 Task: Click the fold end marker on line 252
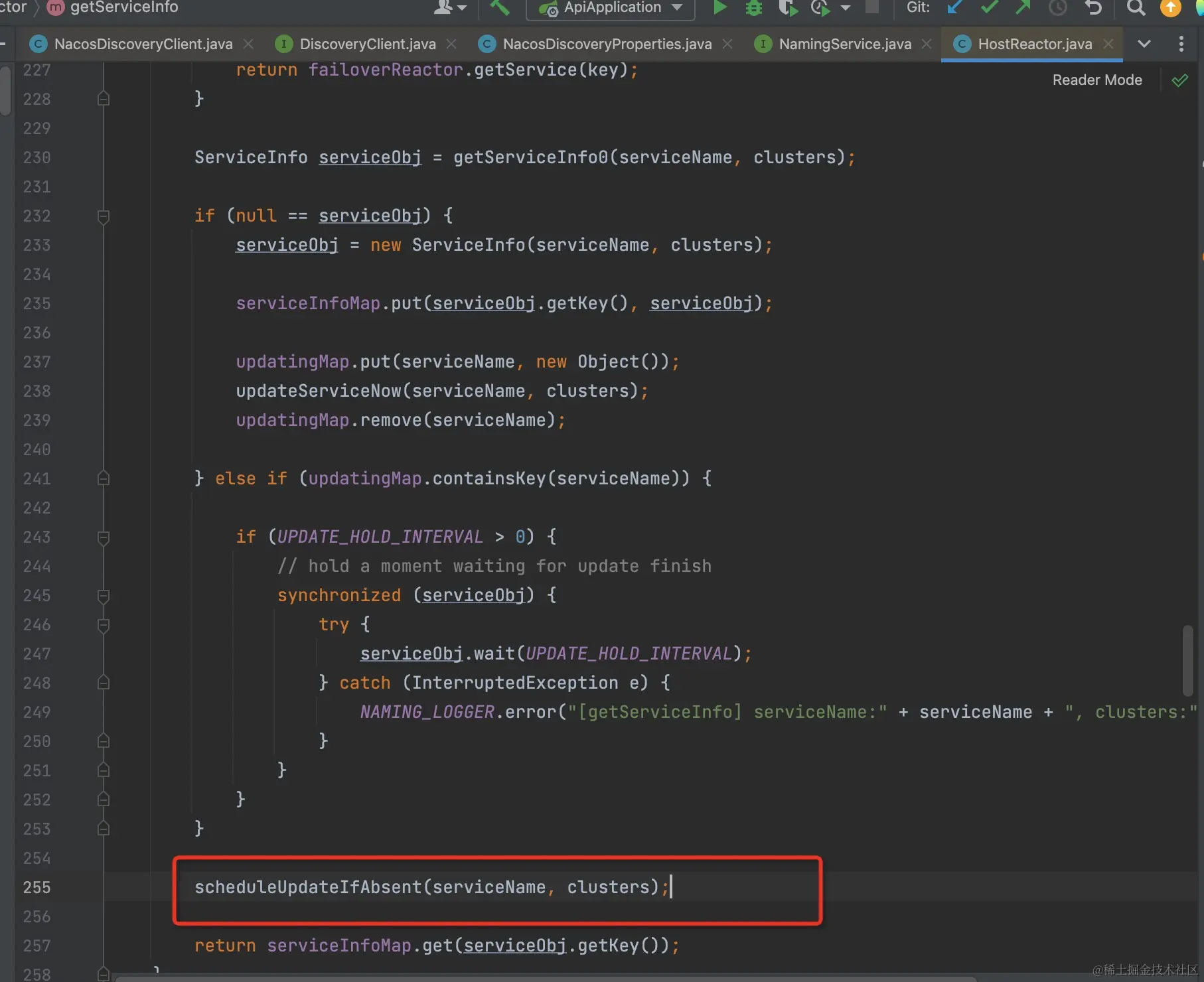tap(104, 800)
